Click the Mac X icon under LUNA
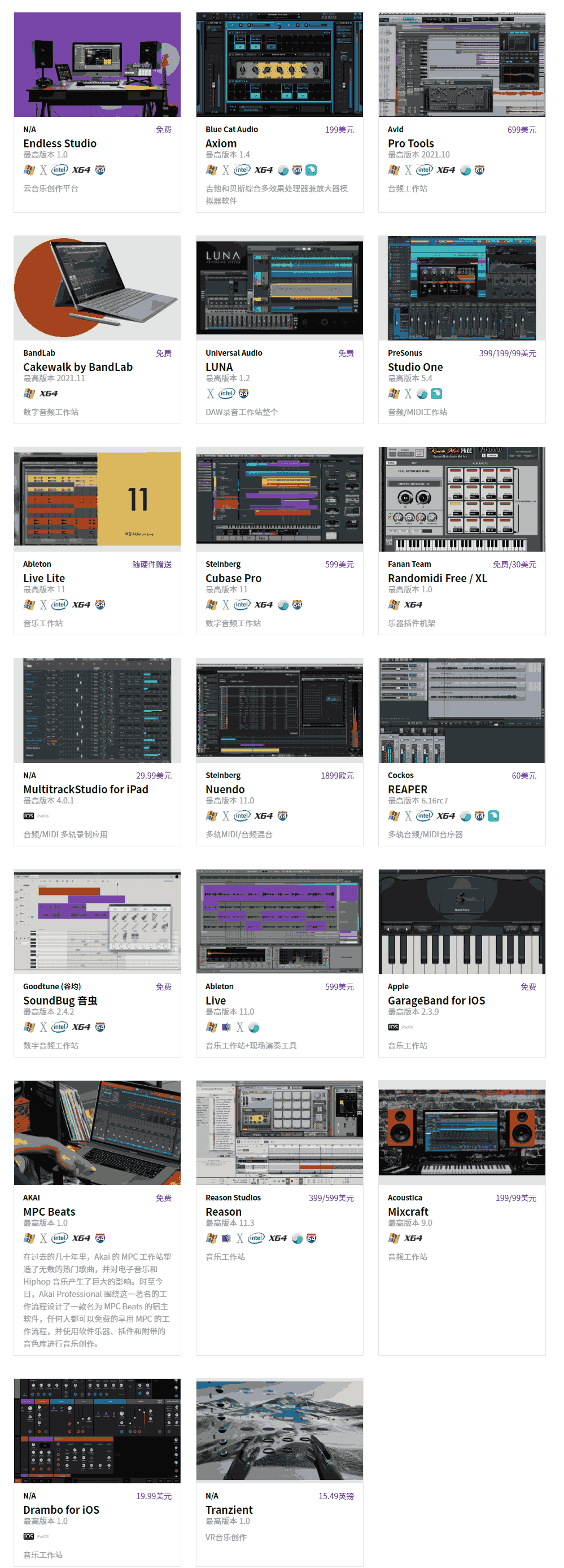Image resolution: width=564 pixels, height=1568 pixels. tap(211, 394)
